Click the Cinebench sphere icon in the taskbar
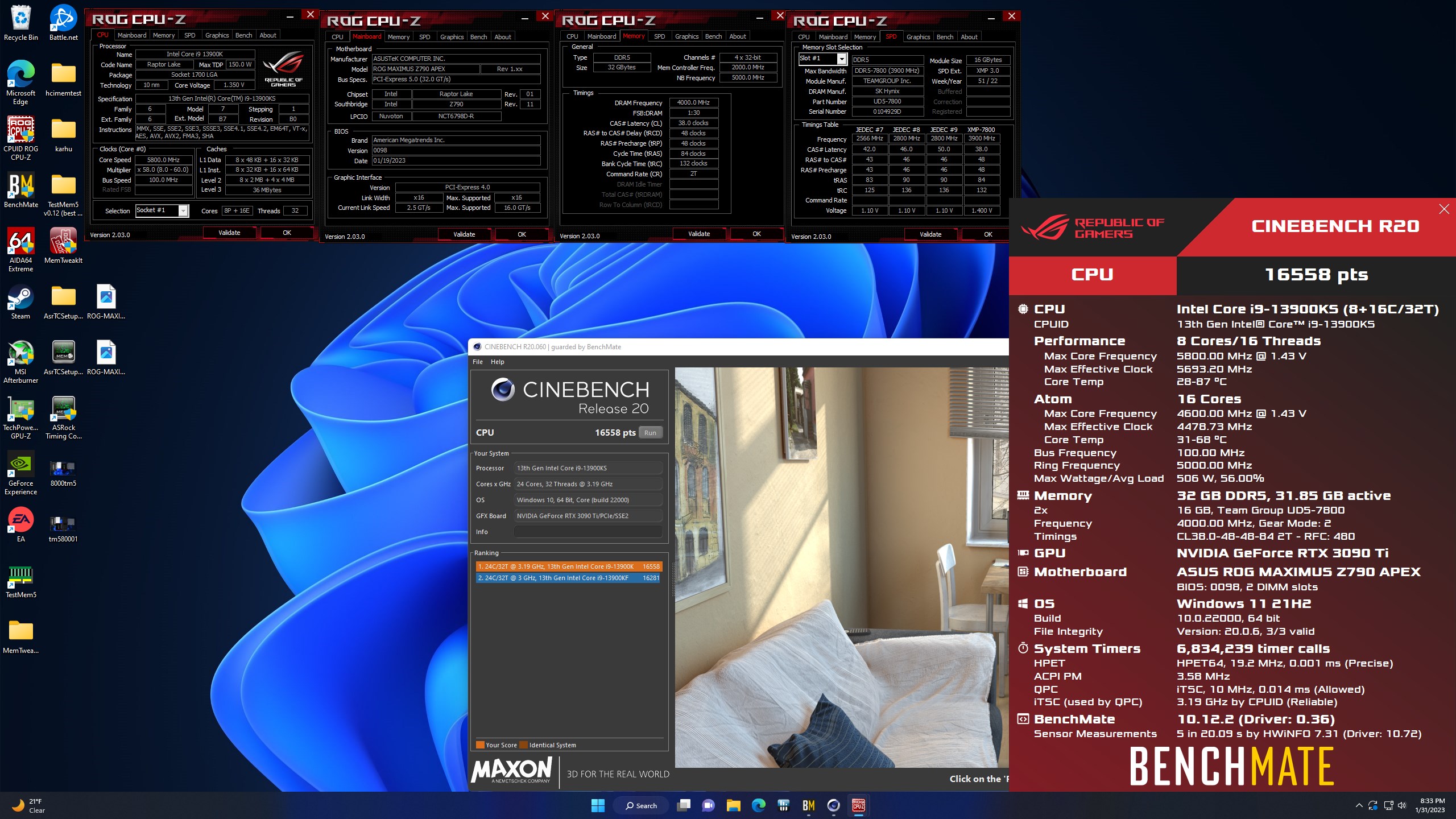 (833, 805)
